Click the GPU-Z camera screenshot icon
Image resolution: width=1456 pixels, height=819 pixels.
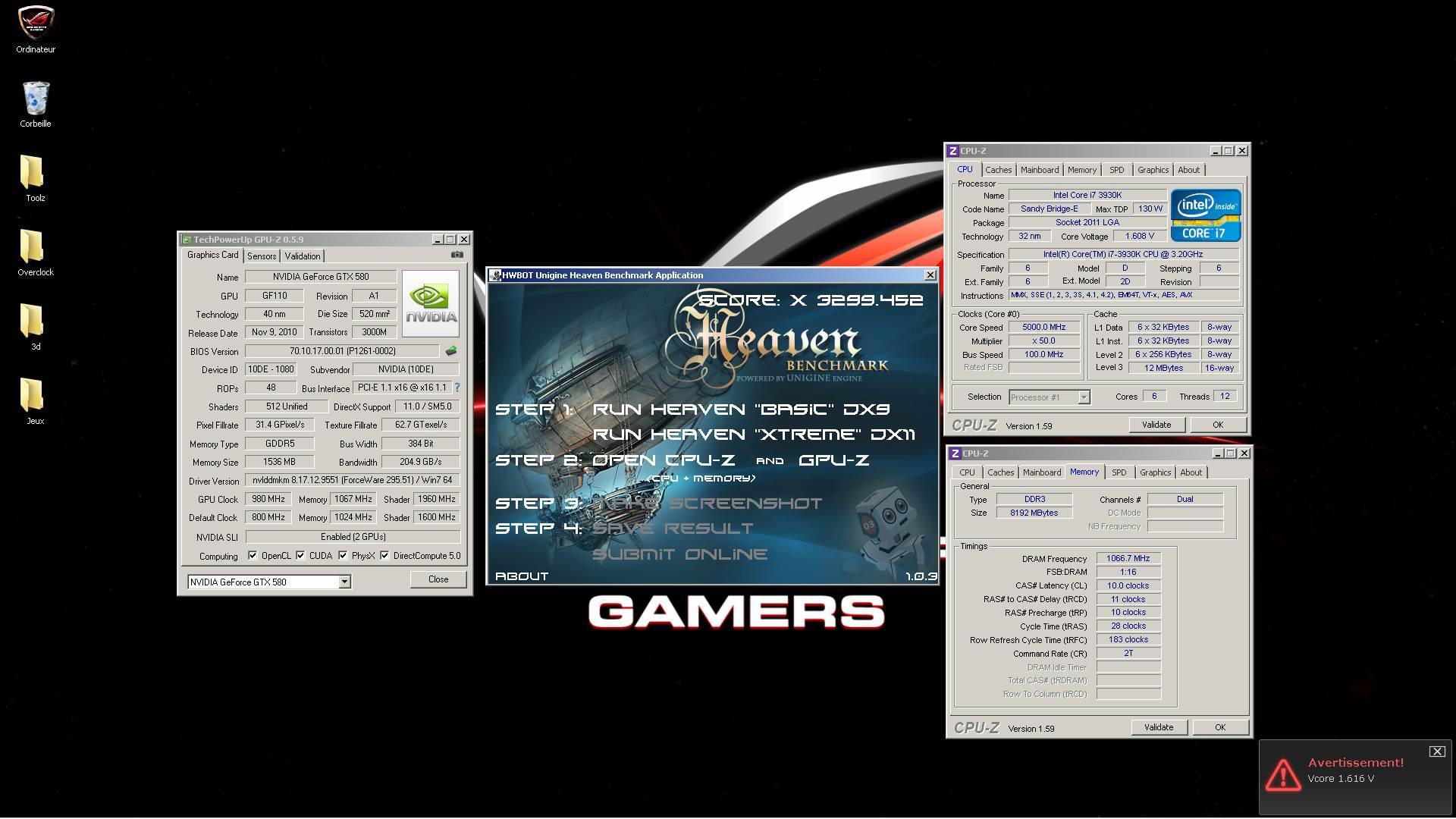point(457,256)
